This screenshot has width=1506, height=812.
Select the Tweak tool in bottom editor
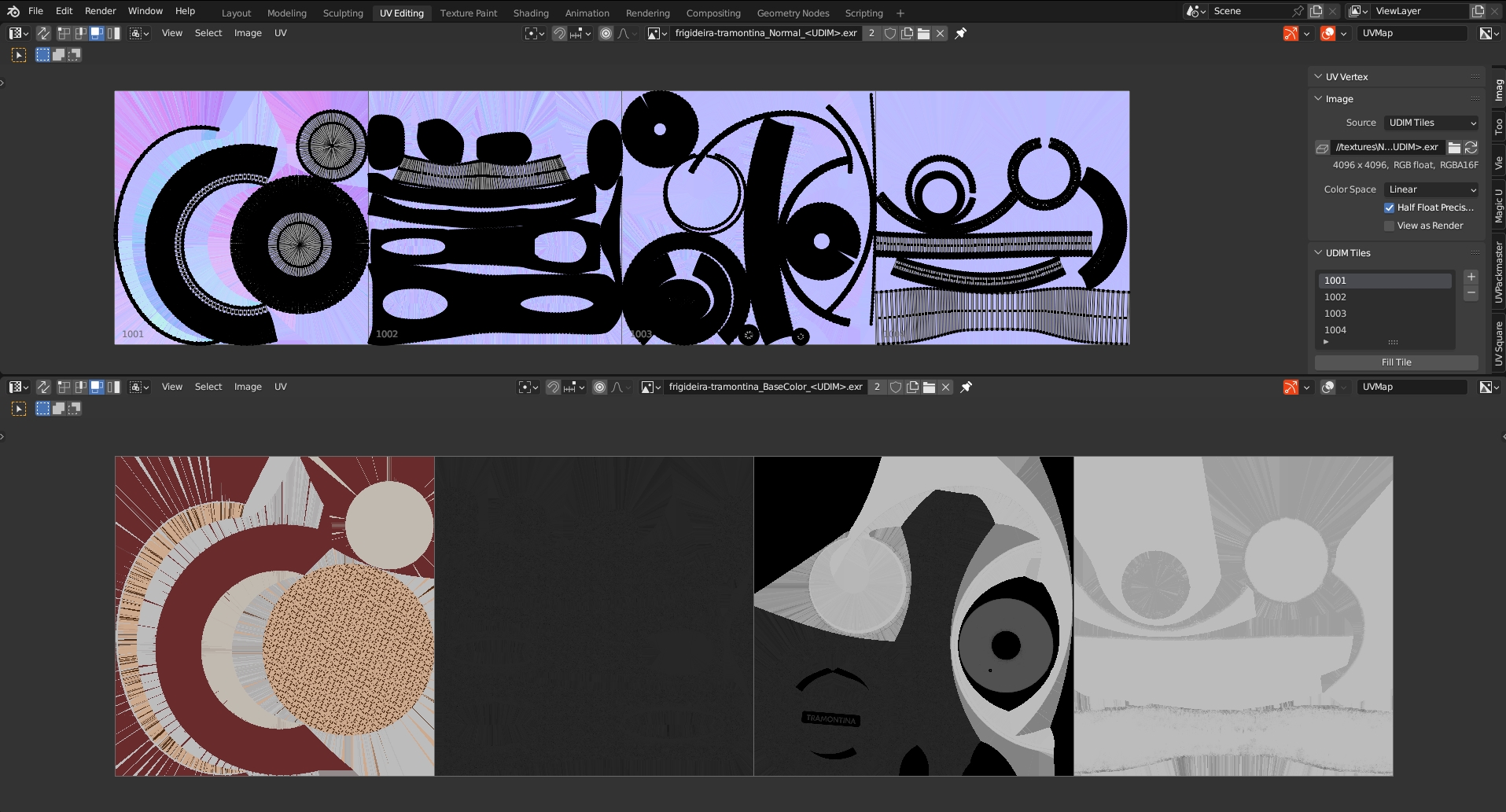coord(19,409)
